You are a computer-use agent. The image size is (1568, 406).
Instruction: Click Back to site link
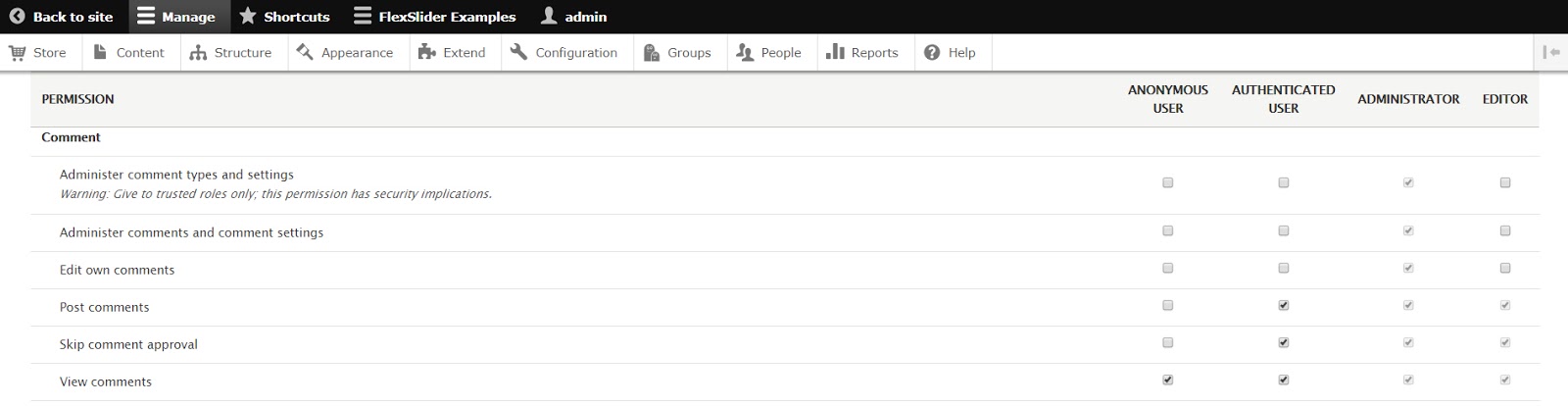62,17
